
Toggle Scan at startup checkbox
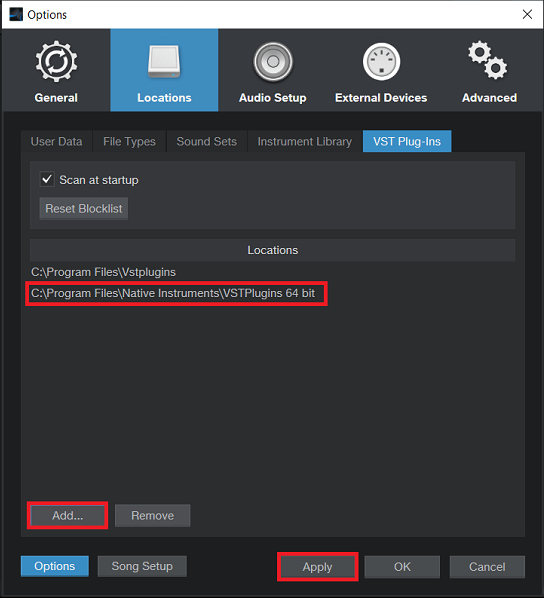47,179
